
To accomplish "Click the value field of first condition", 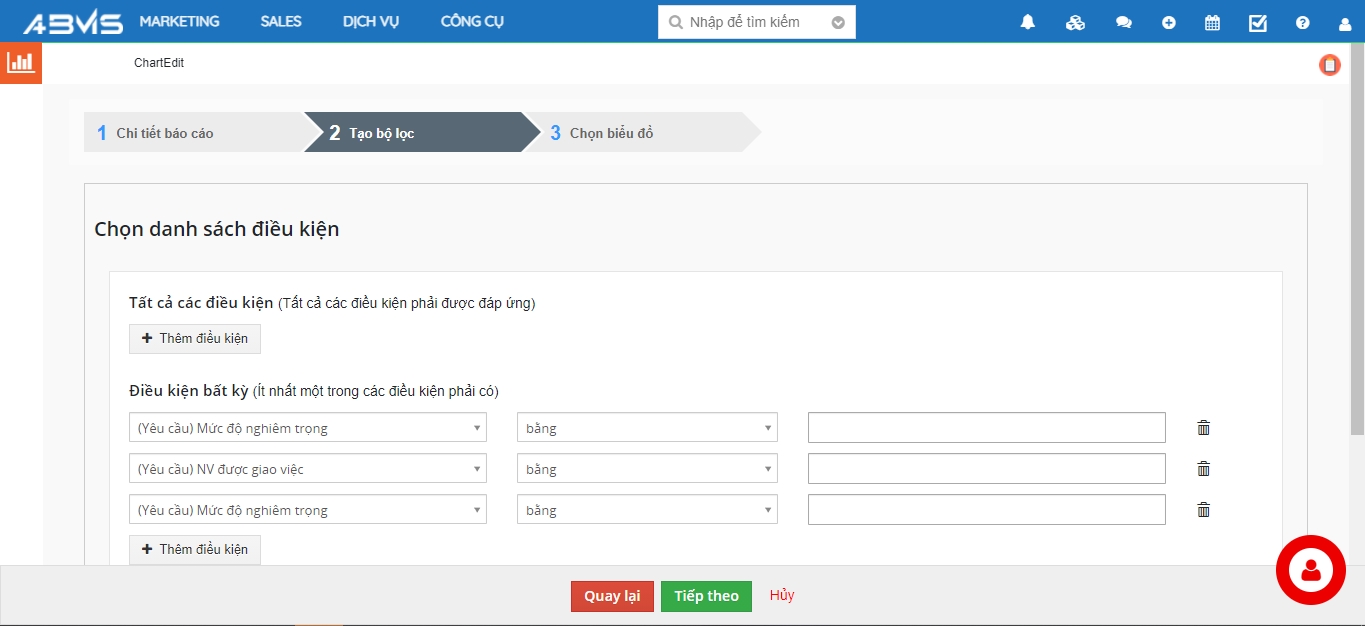I will pos(986,428).
